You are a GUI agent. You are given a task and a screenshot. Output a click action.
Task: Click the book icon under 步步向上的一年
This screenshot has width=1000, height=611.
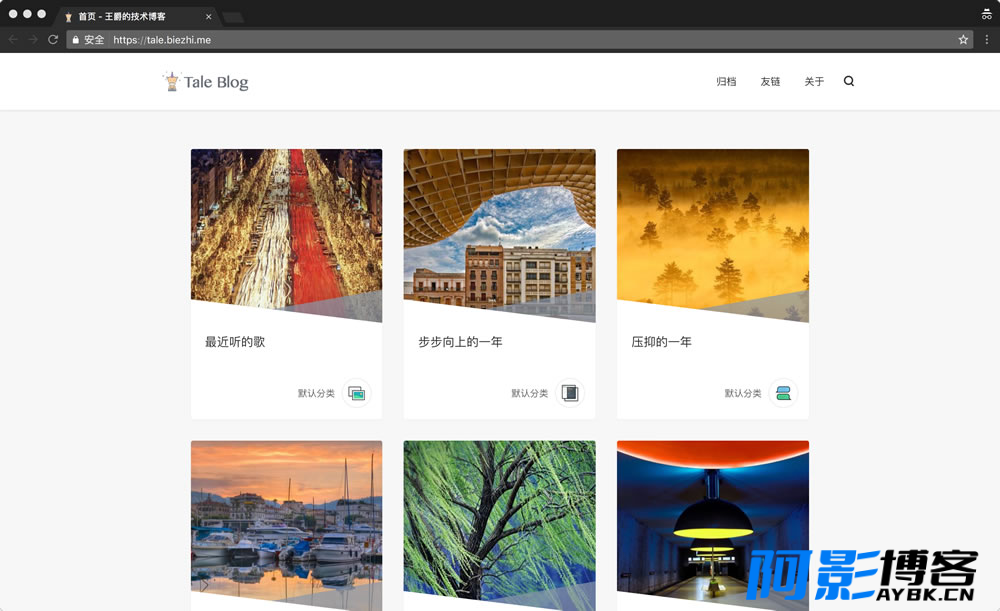point(570,393)
